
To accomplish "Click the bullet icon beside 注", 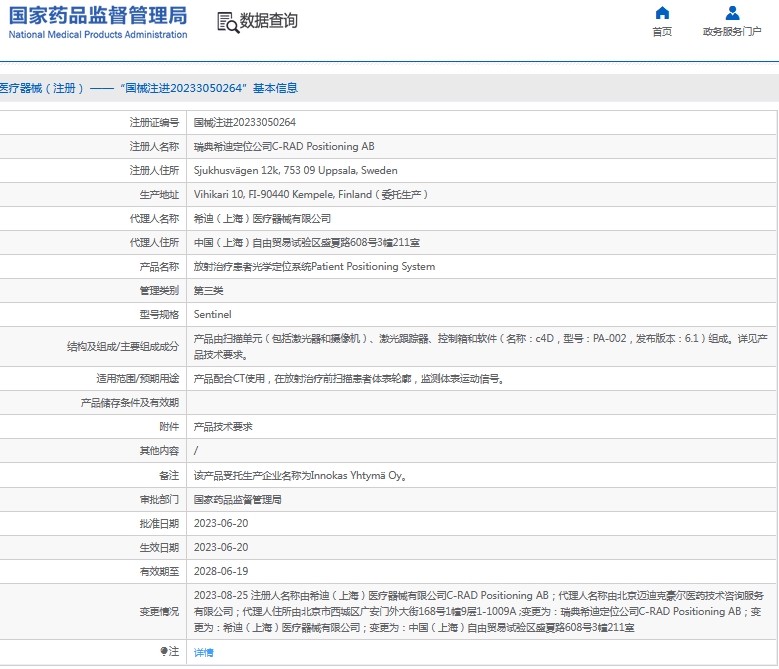I will click(x=163, y=651).
